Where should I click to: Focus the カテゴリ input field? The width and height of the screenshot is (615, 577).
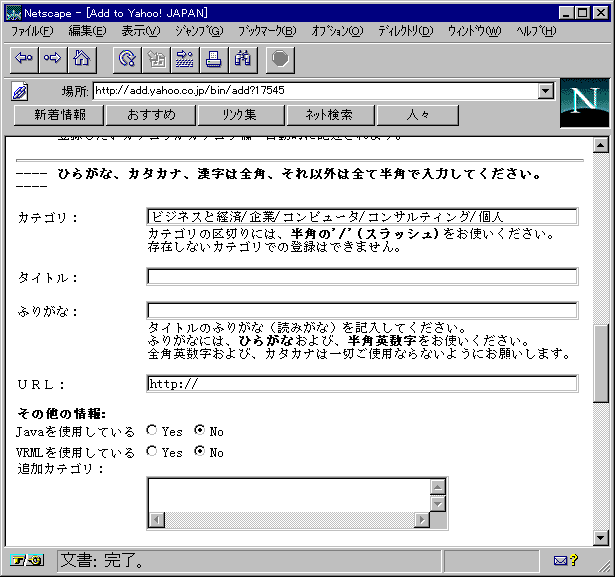[x=362, y=217]
